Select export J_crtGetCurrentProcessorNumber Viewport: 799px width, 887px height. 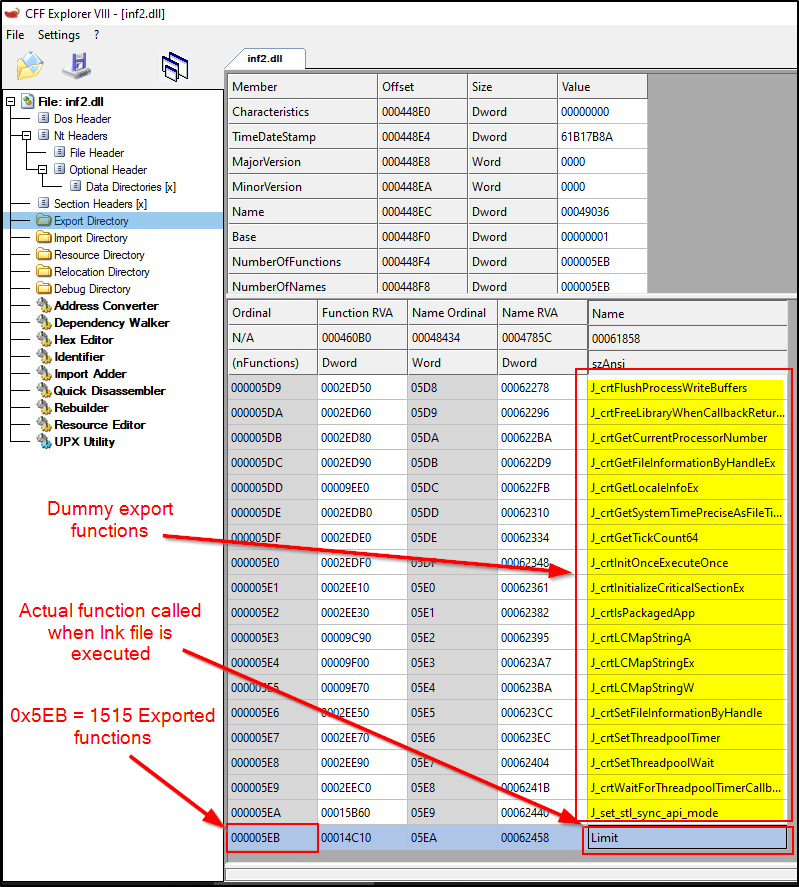click(x=687, y=438)
